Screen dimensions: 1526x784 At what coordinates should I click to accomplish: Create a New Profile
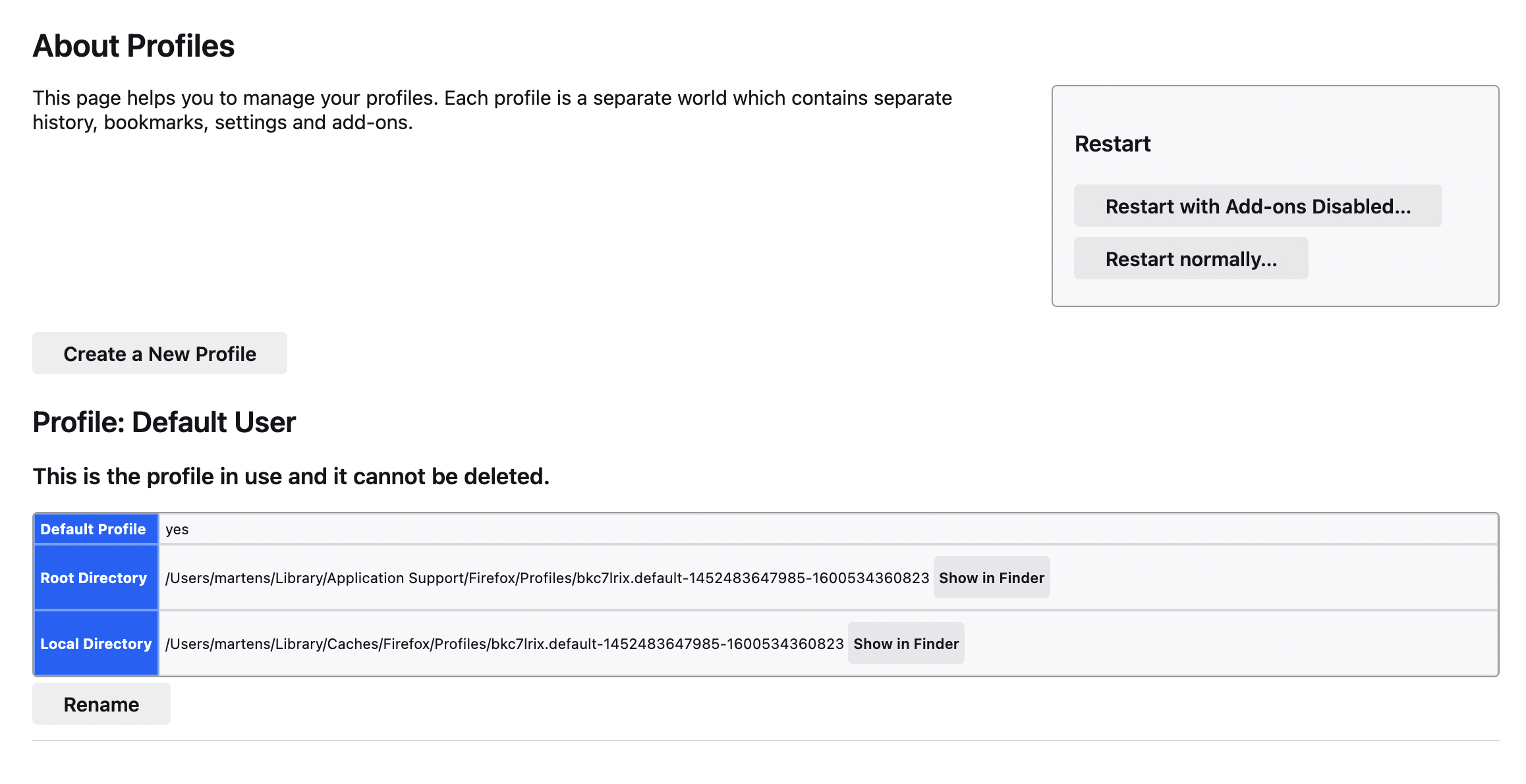tap(159, 354)
